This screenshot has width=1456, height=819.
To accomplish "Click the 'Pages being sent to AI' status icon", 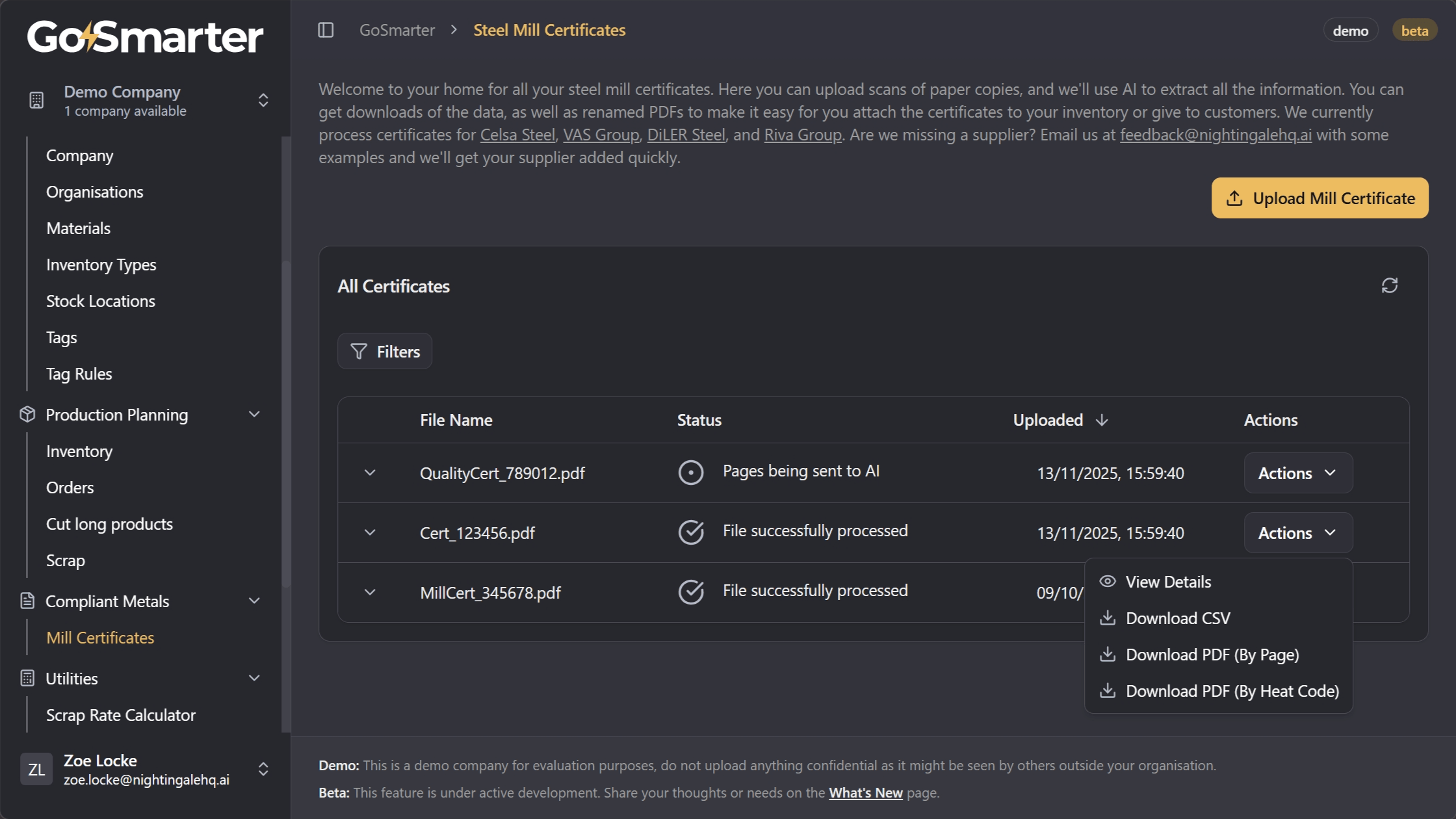I will pyautogui.click(x=690, y=473).
